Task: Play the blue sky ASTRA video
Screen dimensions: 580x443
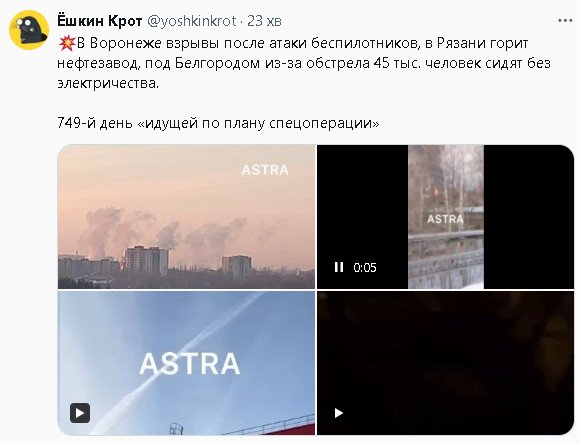Action: click(x=80, y=413)
